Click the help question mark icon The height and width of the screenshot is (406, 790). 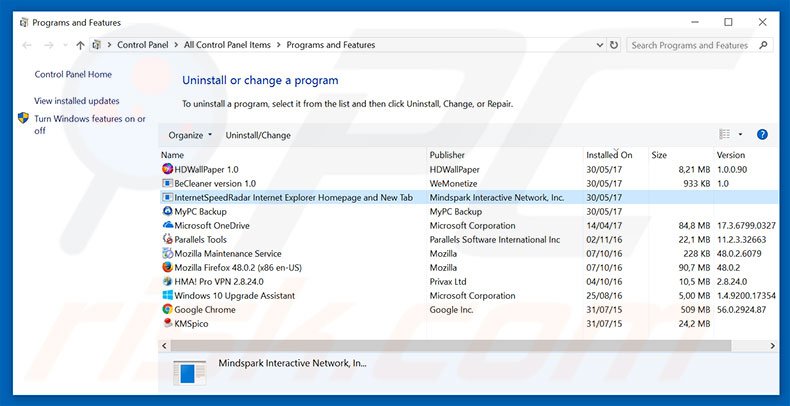click(762, 135)
